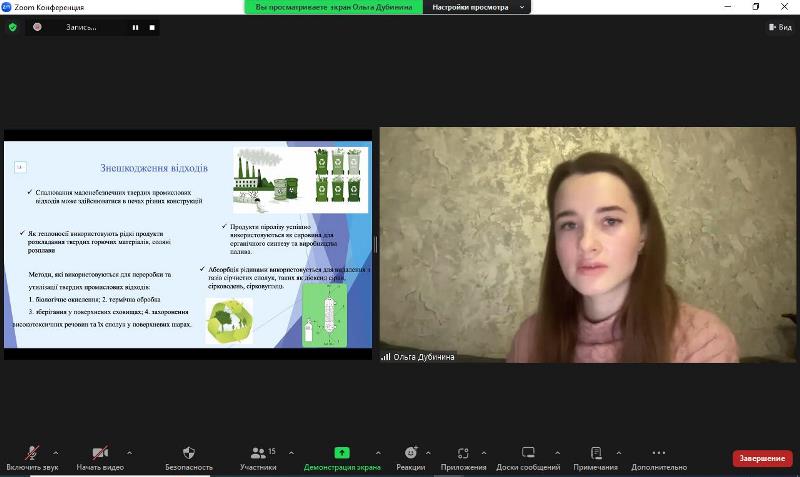Open the Реакции emoji menu
Screen dimensions: 800x477
(x=411, y=458)
